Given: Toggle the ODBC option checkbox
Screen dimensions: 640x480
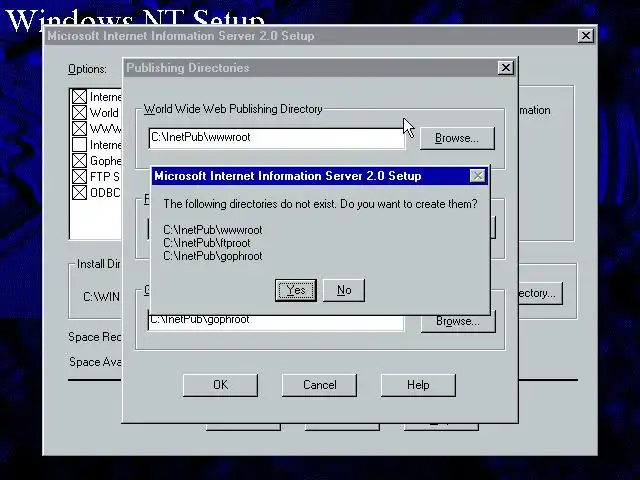Looking at the screenshot, I should [x=79, y=192].
